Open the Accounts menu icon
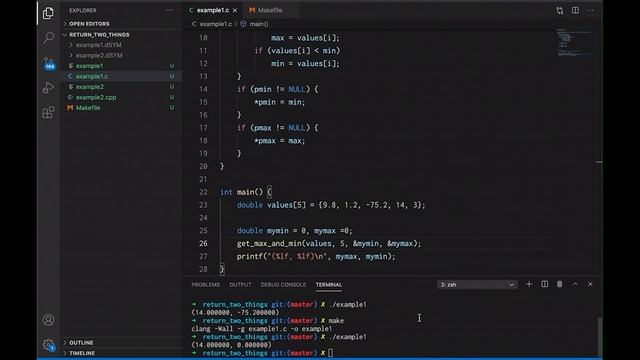Image resolution: width=640 pixels, height=360 pixels. (x=48, y=320)
